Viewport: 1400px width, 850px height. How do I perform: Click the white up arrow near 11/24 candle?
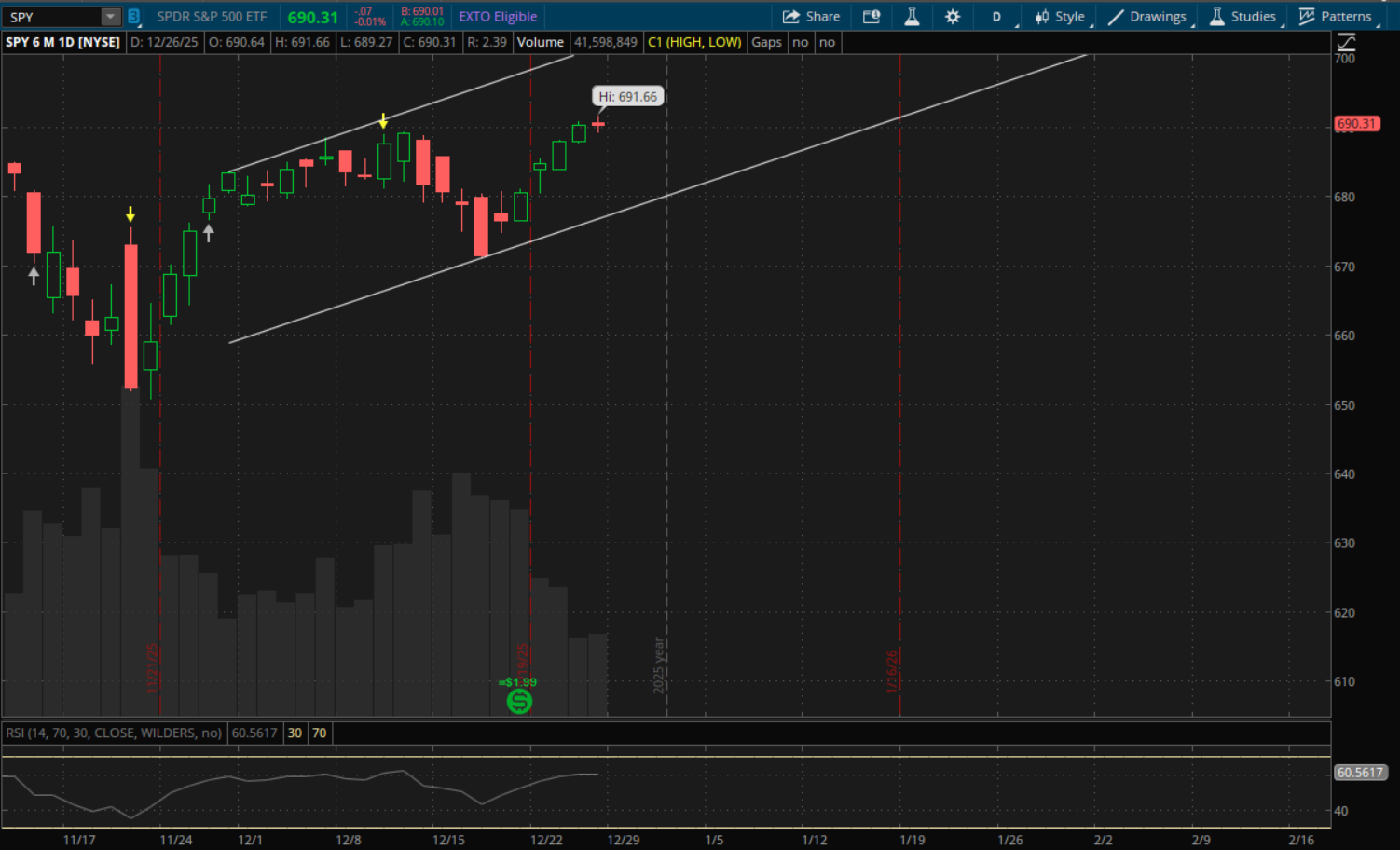click(x=208, y=233)
